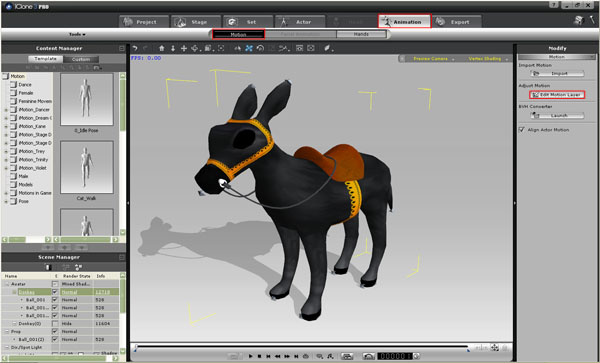Click the leaf-shaped icon in viewport toolbar

328,48
